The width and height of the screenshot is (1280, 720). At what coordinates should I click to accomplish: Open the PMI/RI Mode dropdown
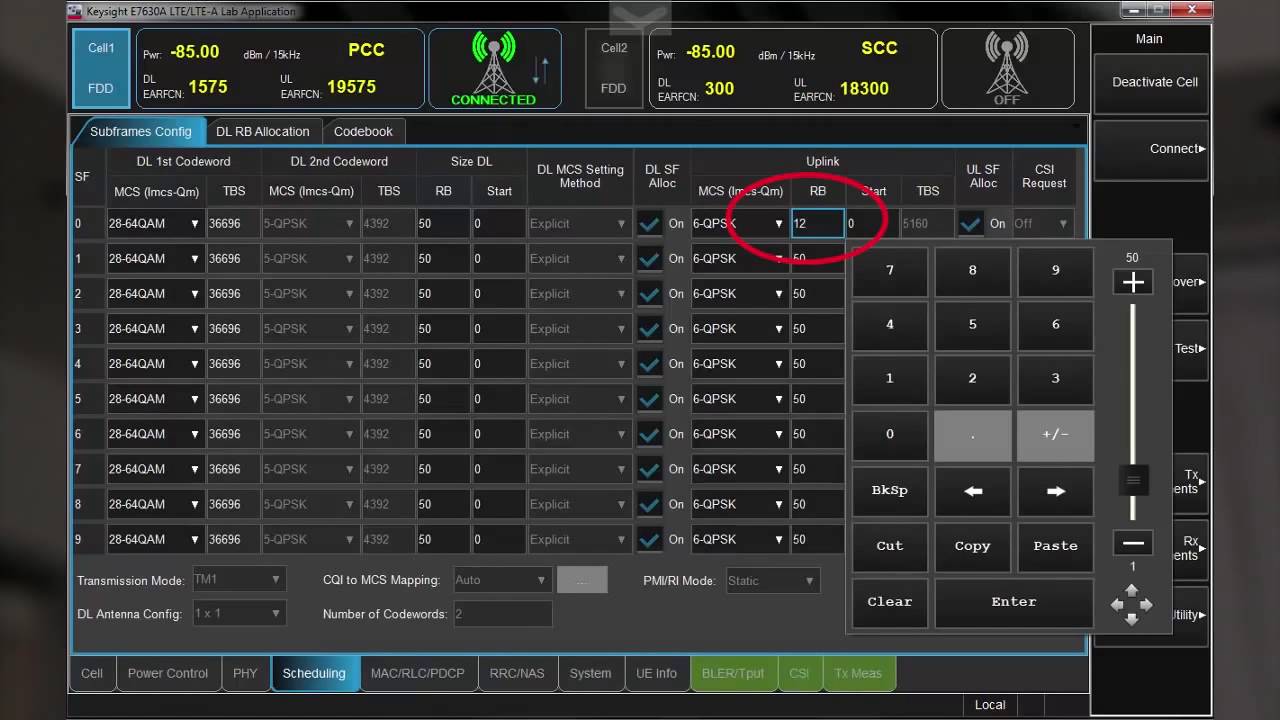tap(772, 580)
